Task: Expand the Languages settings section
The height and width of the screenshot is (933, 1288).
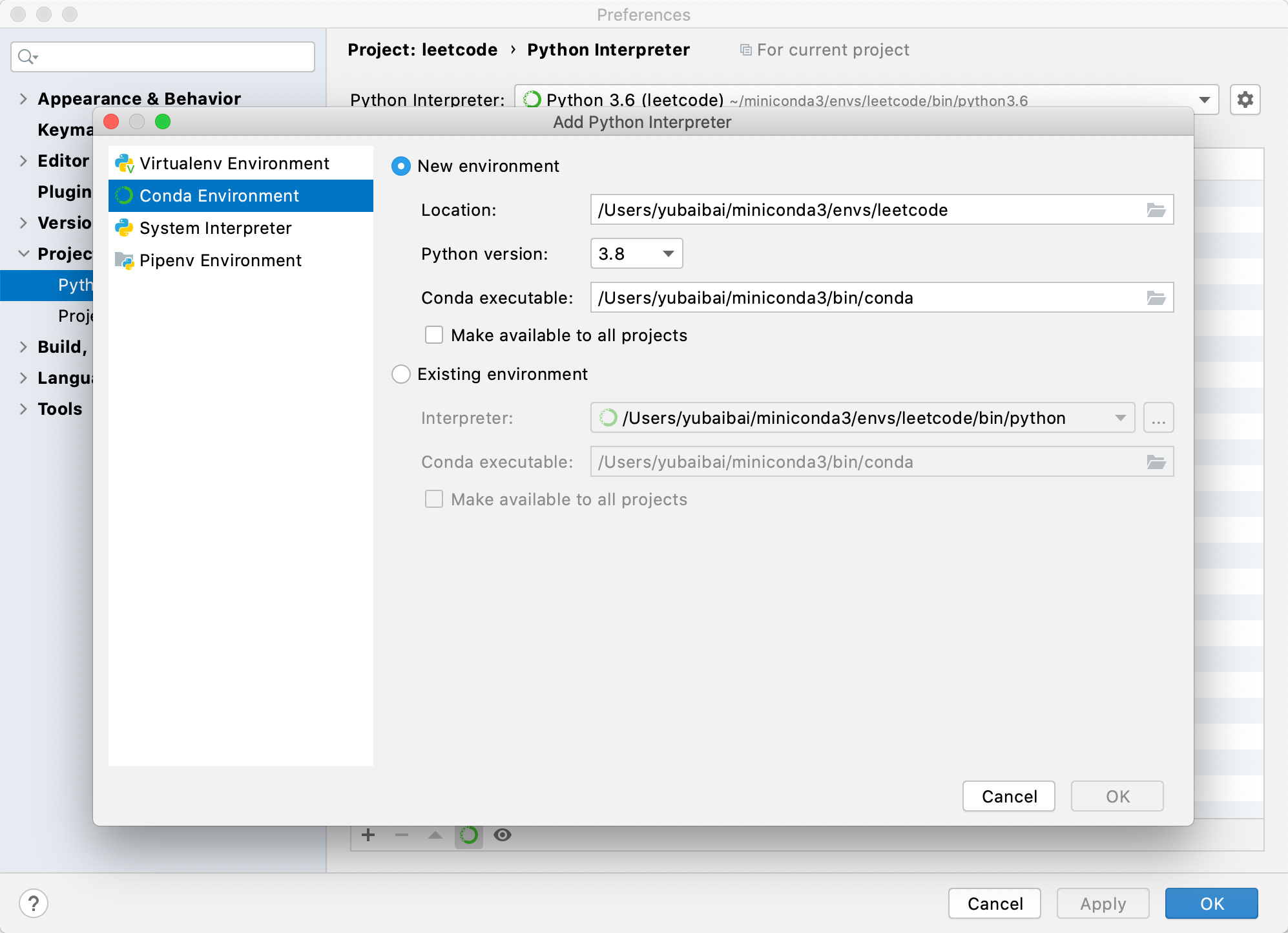Action: coord(23,378)
